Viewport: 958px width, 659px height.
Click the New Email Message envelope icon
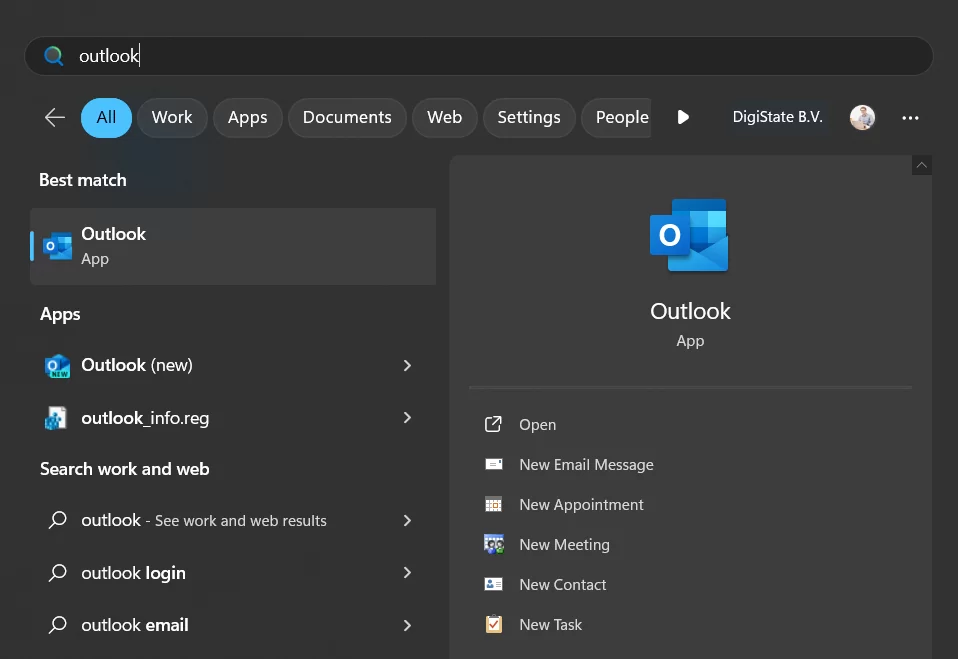pos(494,464)
